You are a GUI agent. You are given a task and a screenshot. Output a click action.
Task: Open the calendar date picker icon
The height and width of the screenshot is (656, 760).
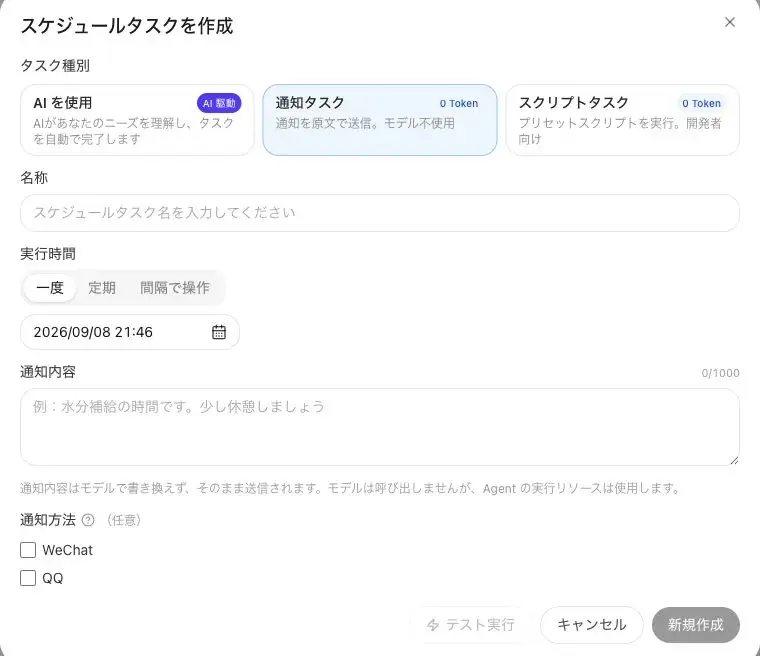pos(219,332)
